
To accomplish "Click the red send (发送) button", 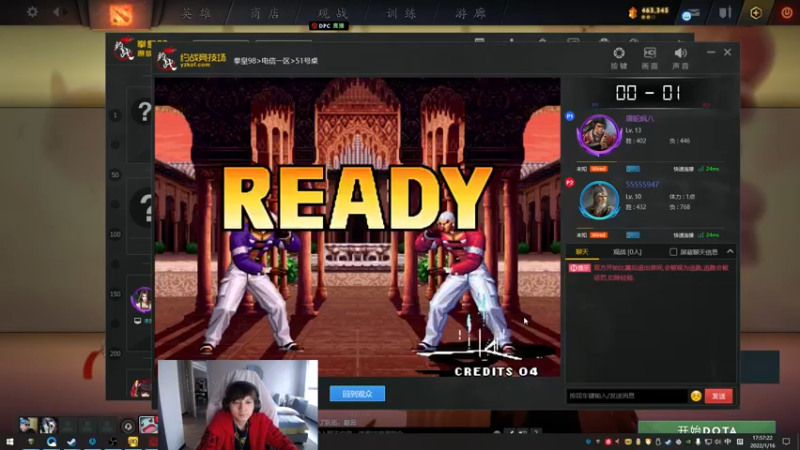I will 718,396.
